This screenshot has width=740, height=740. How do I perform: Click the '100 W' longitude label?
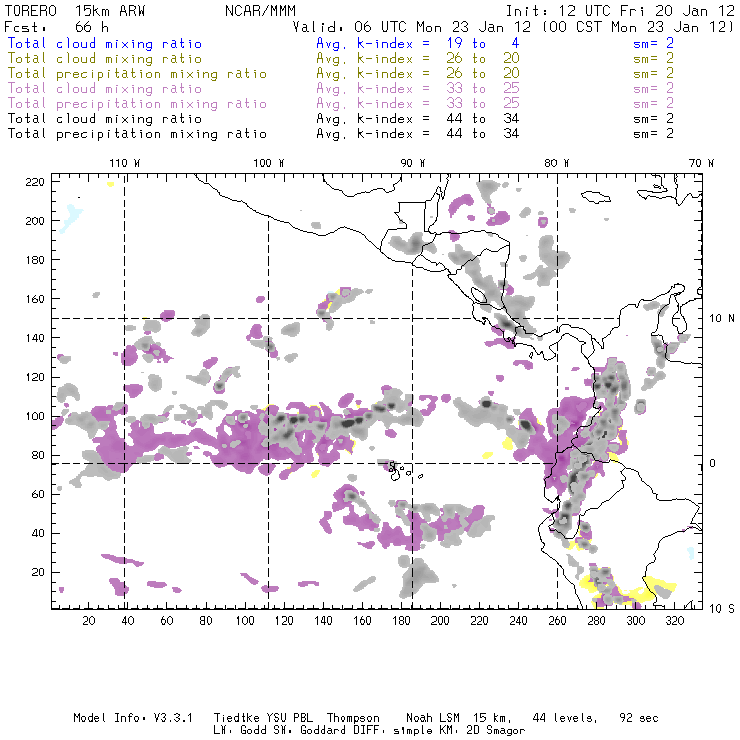pos(269,163)
